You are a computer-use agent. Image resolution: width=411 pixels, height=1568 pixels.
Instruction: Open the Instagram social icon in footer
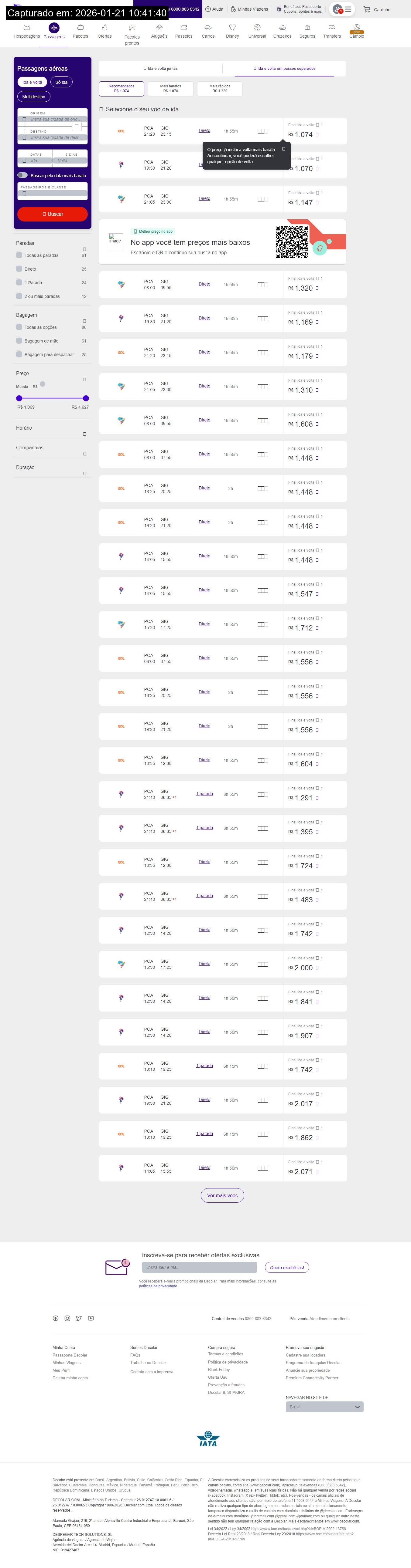(x=67, y=1318)
